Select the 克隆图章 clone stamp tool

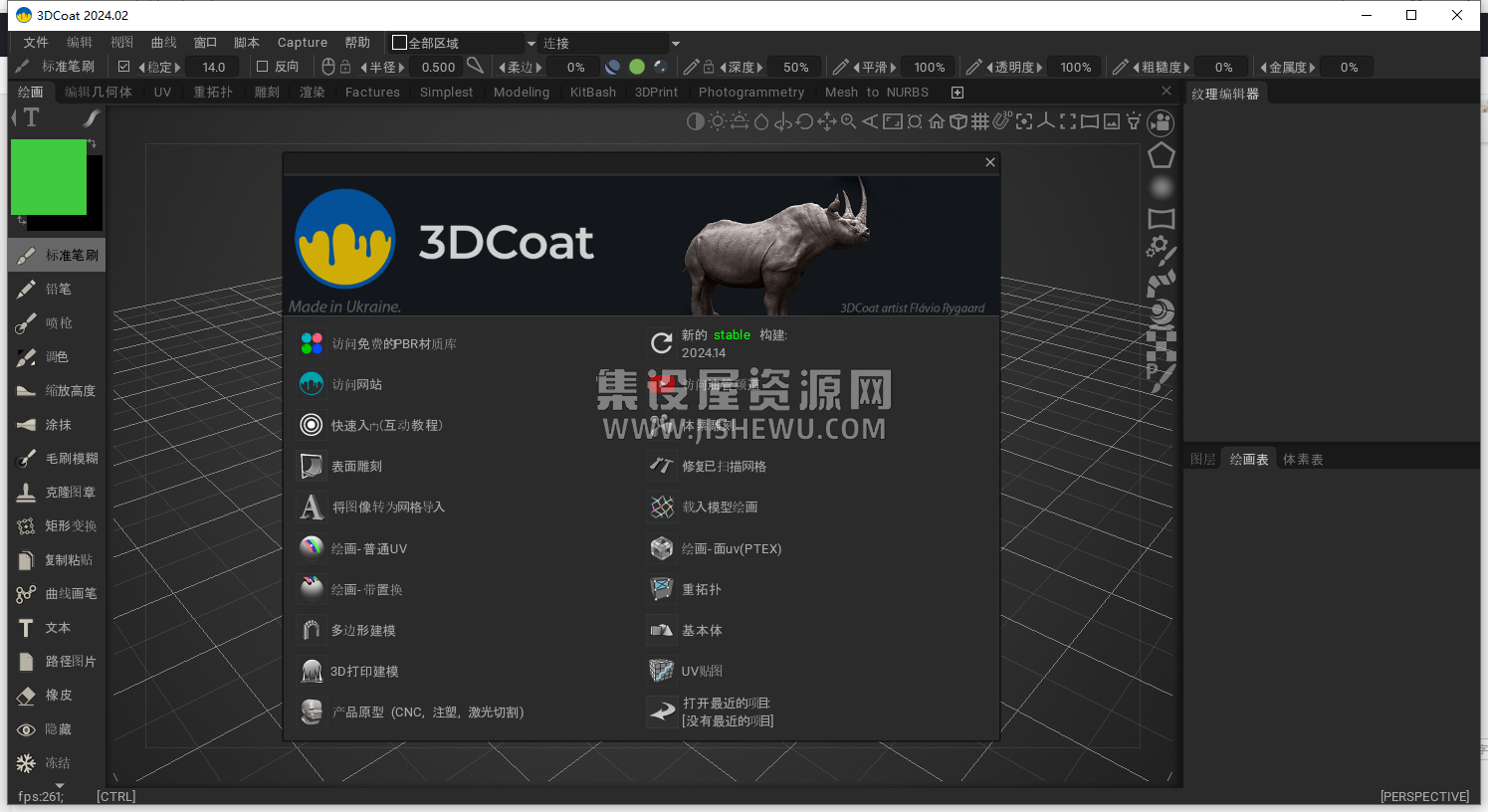point(57,493)
